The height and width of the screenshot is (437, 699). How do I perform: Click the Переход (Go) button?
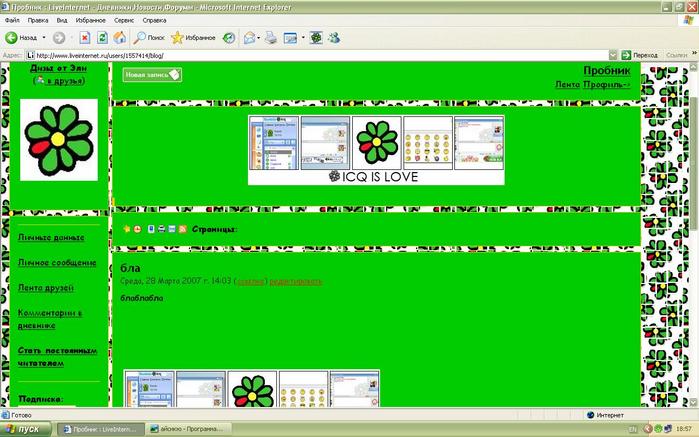pos(640,55)
